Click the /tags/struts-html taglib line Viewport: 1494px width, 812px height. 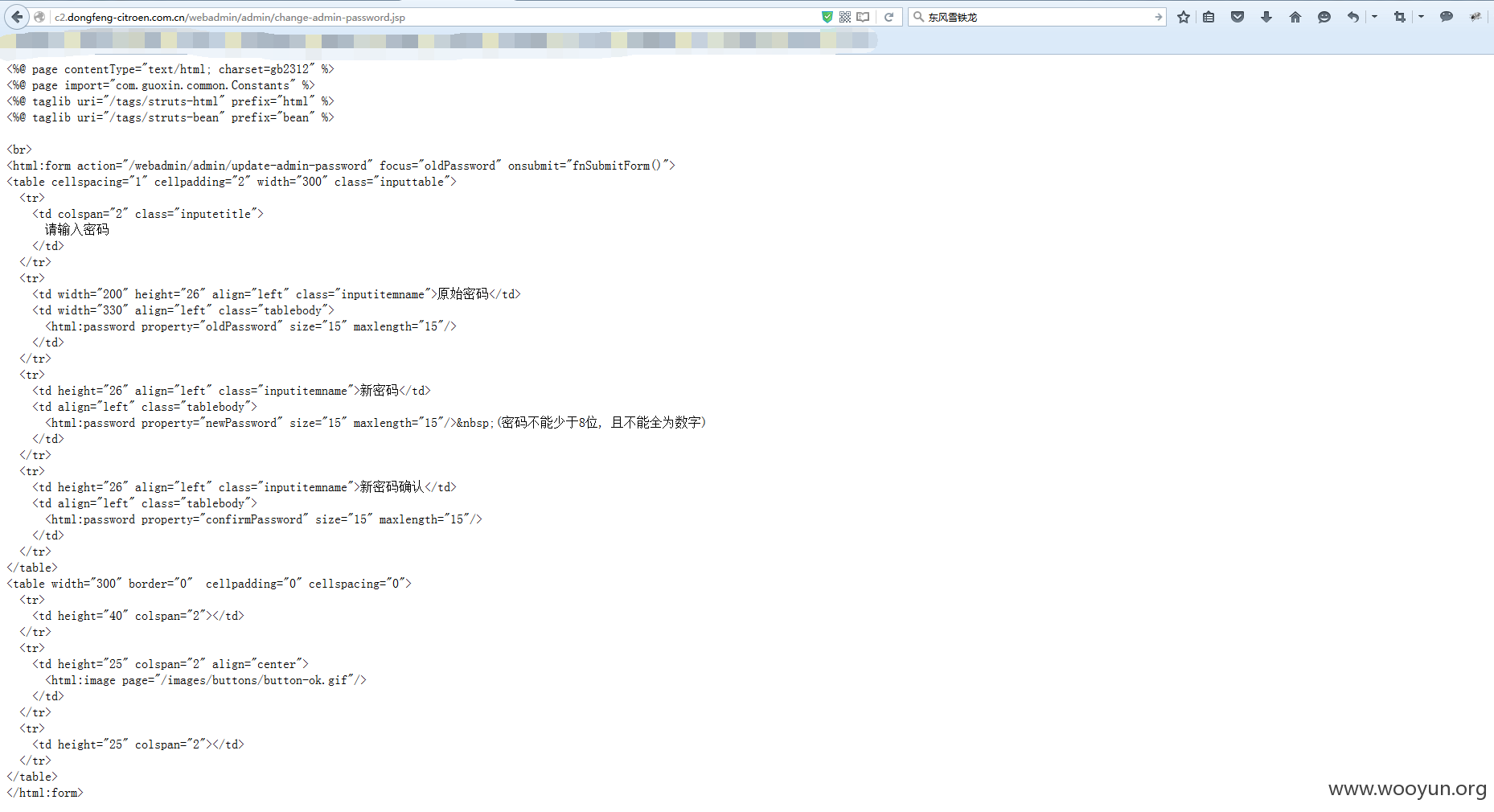click(x=170, y=101)
